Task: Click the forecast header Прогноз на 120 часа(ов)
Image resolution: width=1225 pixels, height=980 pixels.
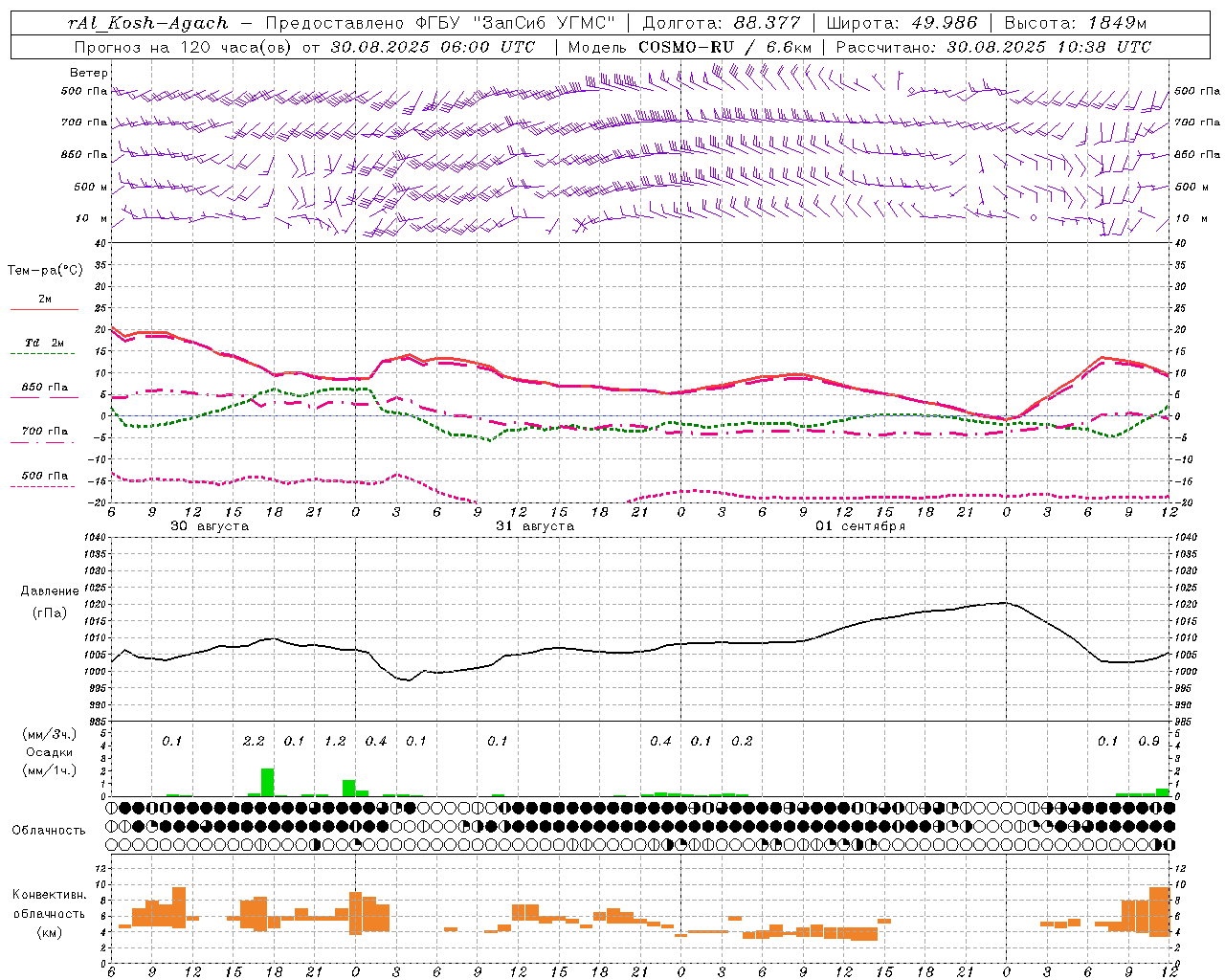Action: (x=185, y=46)
